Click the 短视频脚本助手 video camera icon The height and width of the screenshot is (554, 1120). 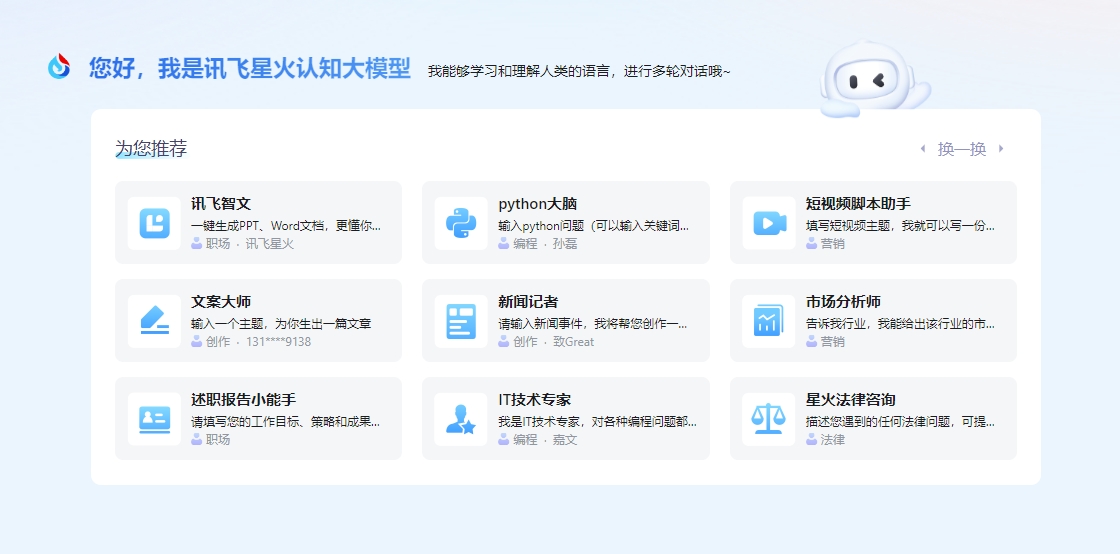[768, 223]
